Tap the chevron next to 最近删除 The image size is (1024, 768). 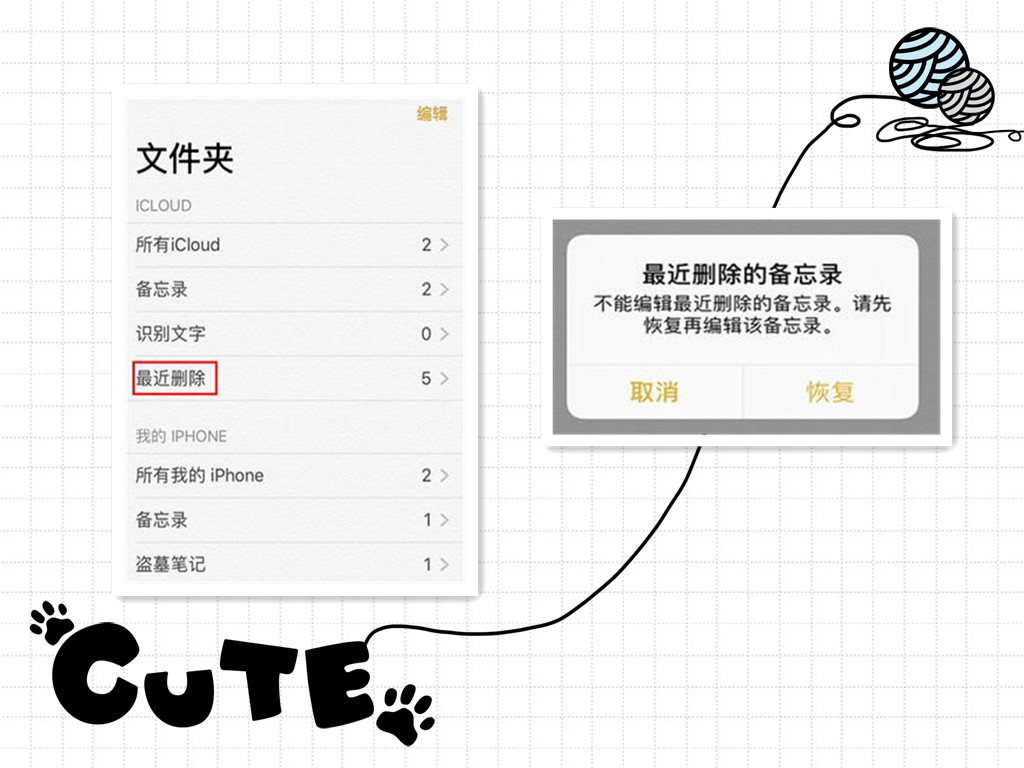point(443,378)
